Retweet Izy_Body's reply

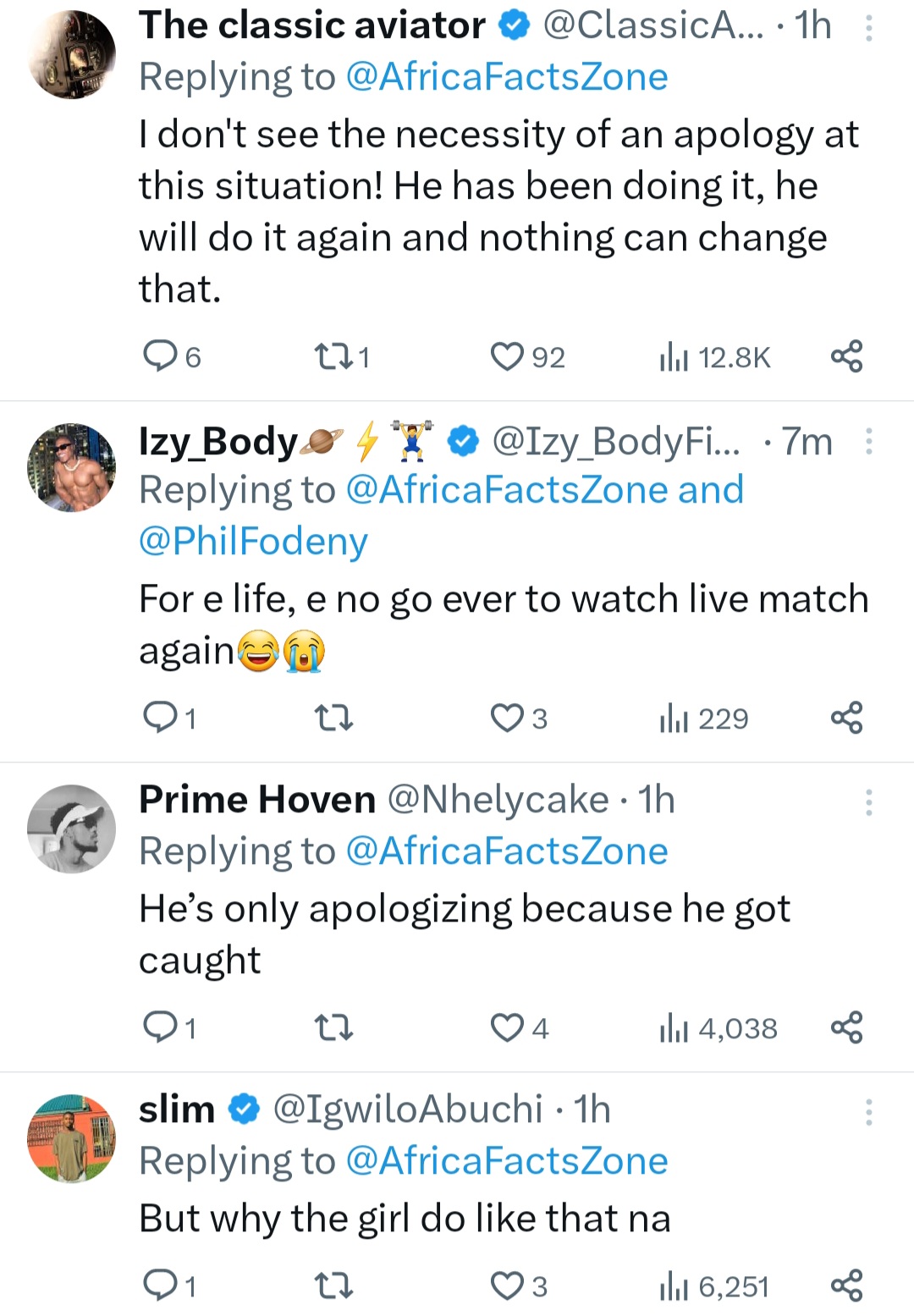333,719
